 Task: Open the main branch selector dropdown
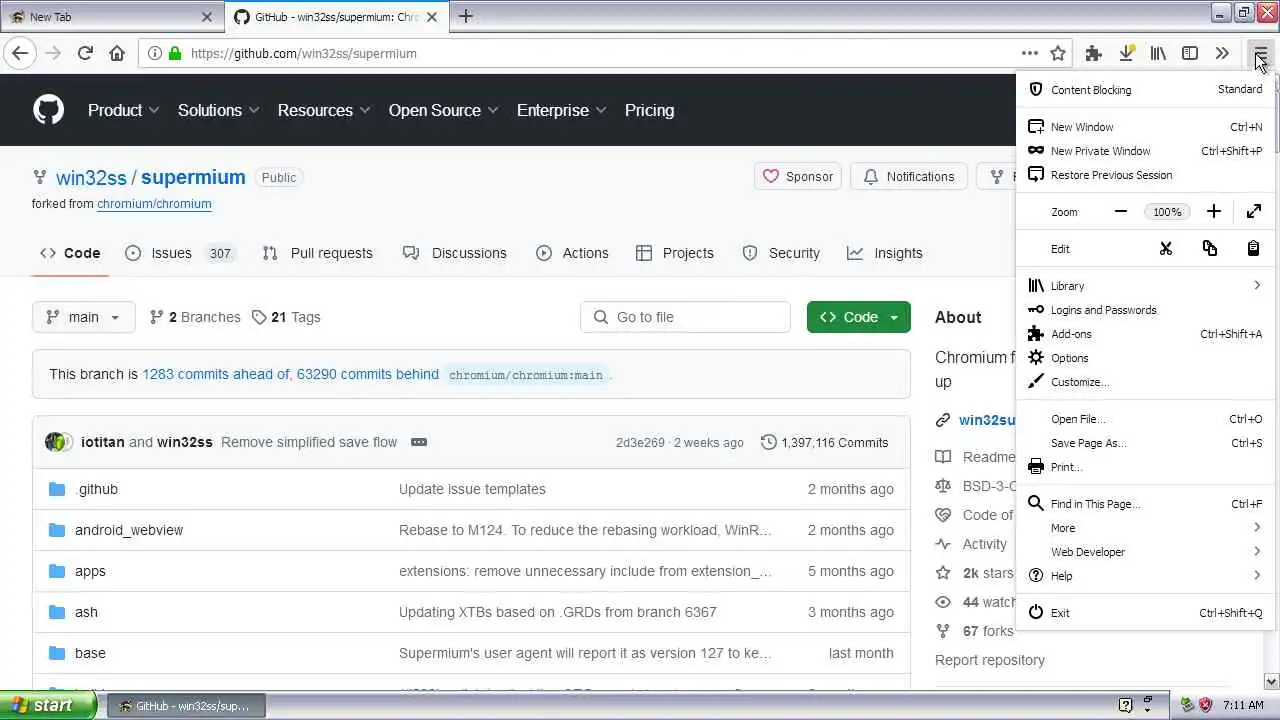[x=83, y=317]
